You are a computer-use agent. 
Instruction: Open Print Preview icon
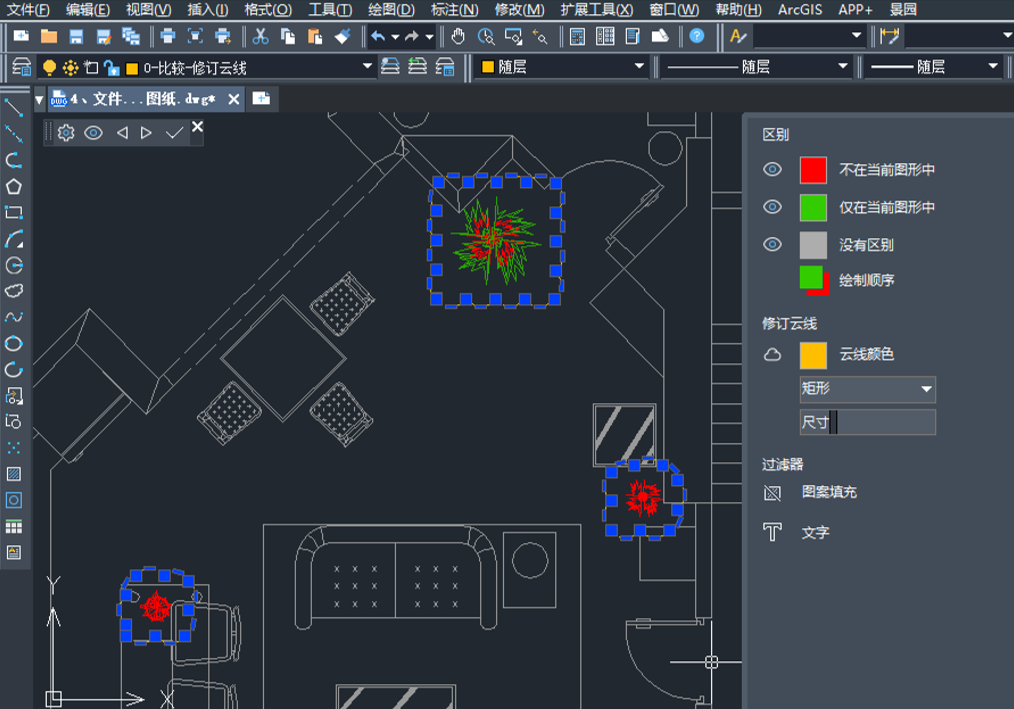(x=195, y=36)
